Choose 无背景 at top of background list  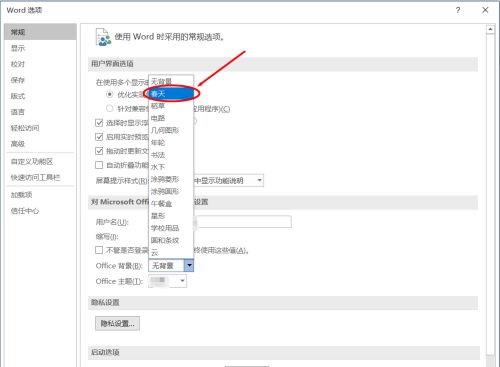pyautogui.click(x=171, y=81)
